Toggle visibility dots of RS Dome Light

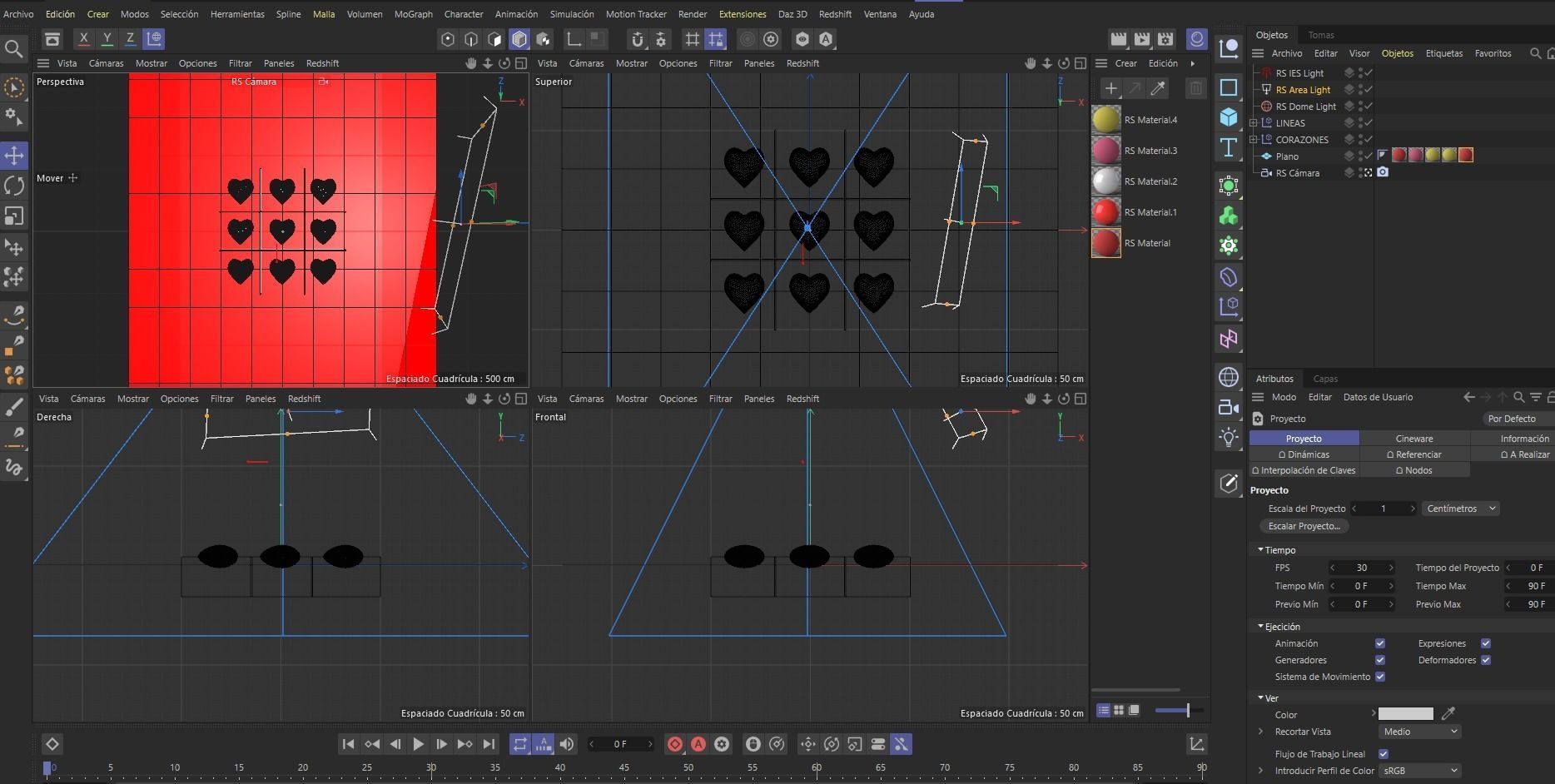pos(1362,107)
